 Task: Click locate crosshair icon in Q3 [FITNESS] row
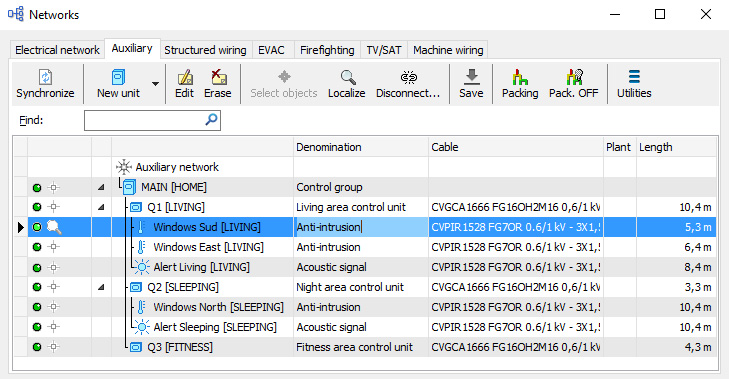53,347
